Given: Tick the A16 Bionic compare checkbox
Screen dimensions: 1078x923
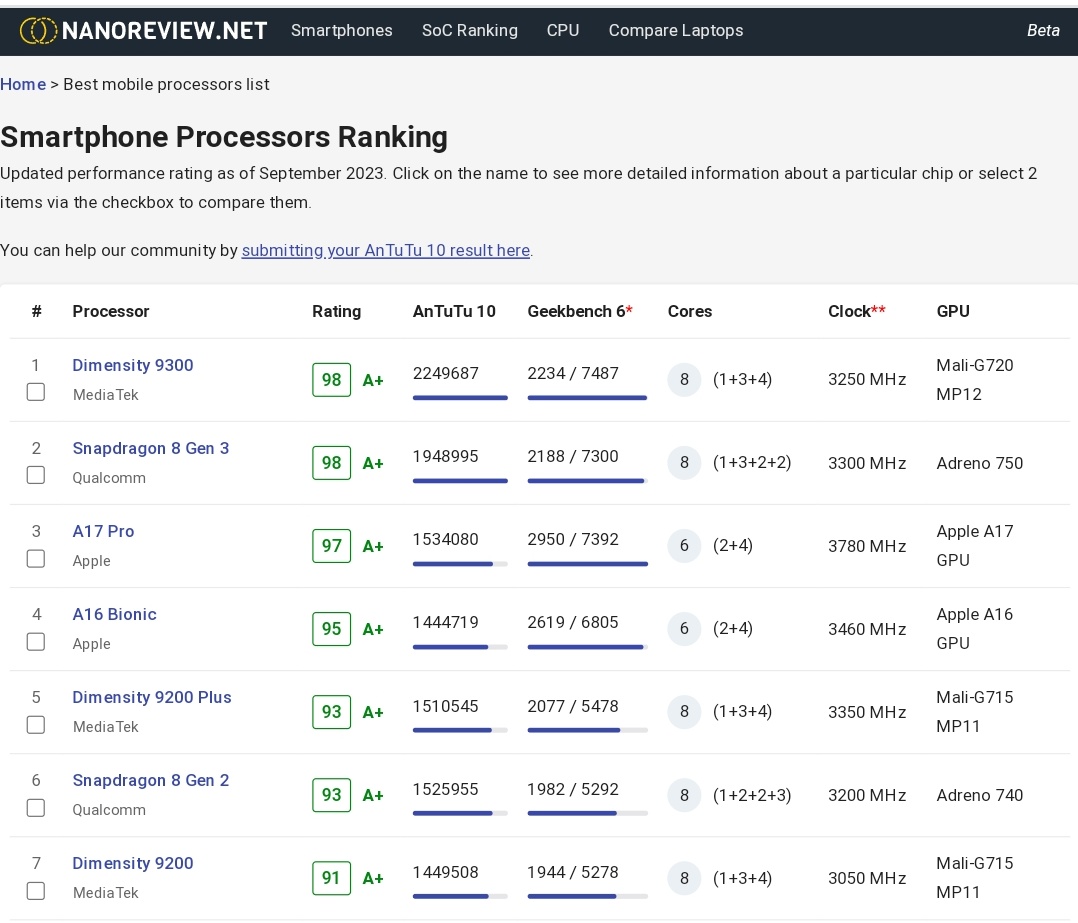Looking at the screenshot, I should click(x=36, y=642).
